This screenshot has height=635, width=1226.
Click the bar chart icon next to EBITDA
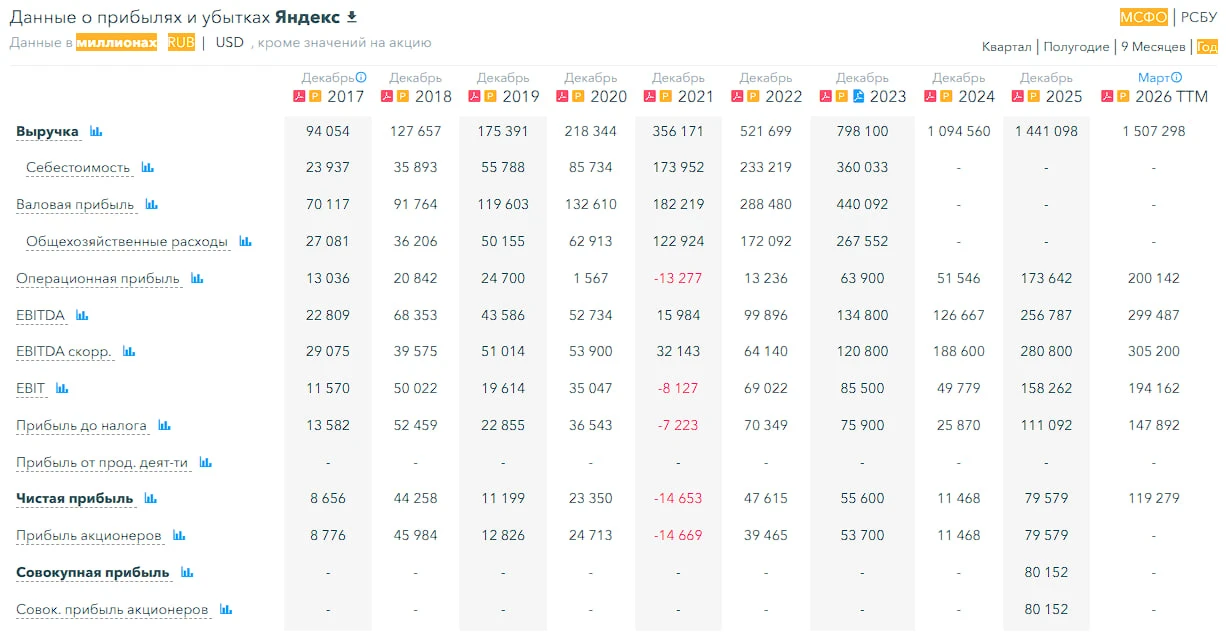(x=82, y=315)
